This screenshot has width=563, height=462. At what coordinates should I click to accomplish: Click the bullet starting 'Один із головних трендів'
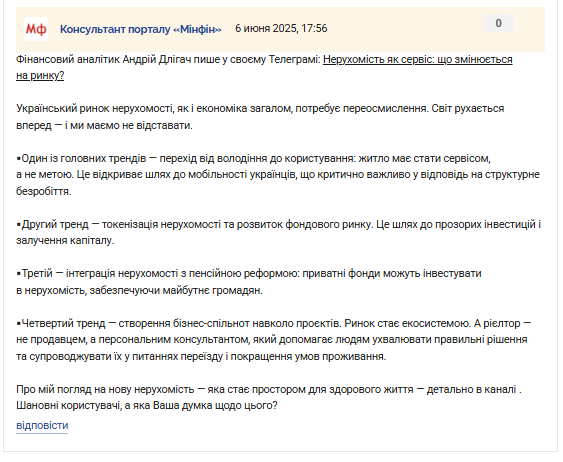(278, 175)
